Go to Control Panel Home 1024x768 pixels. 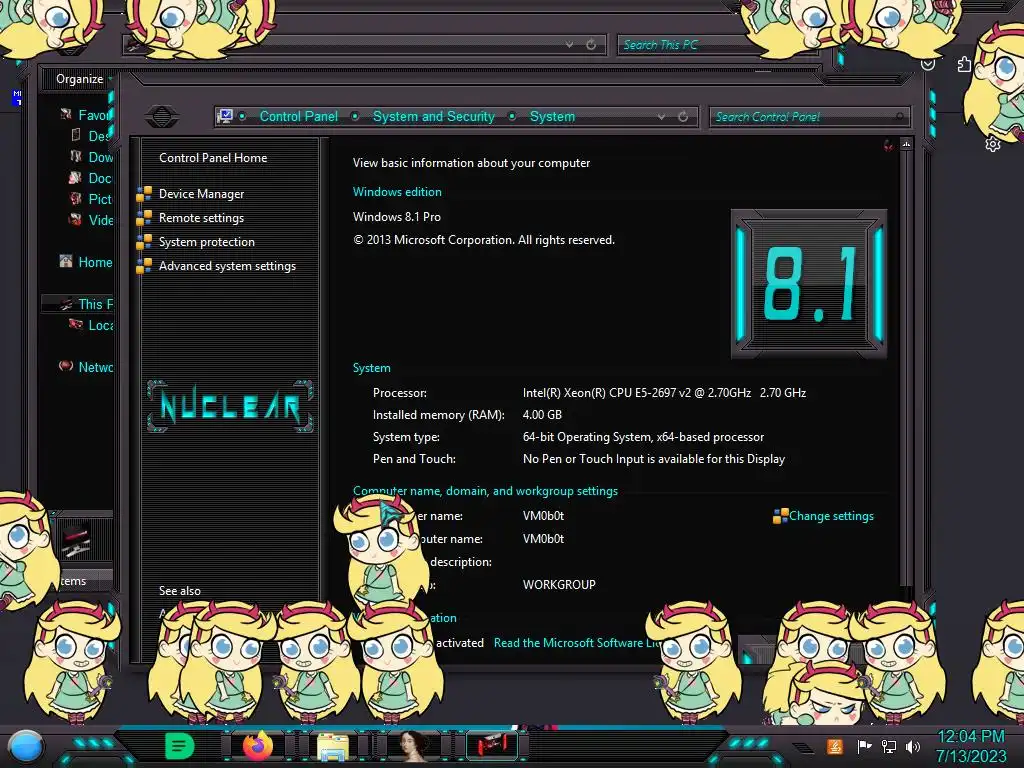coord(213,157)
